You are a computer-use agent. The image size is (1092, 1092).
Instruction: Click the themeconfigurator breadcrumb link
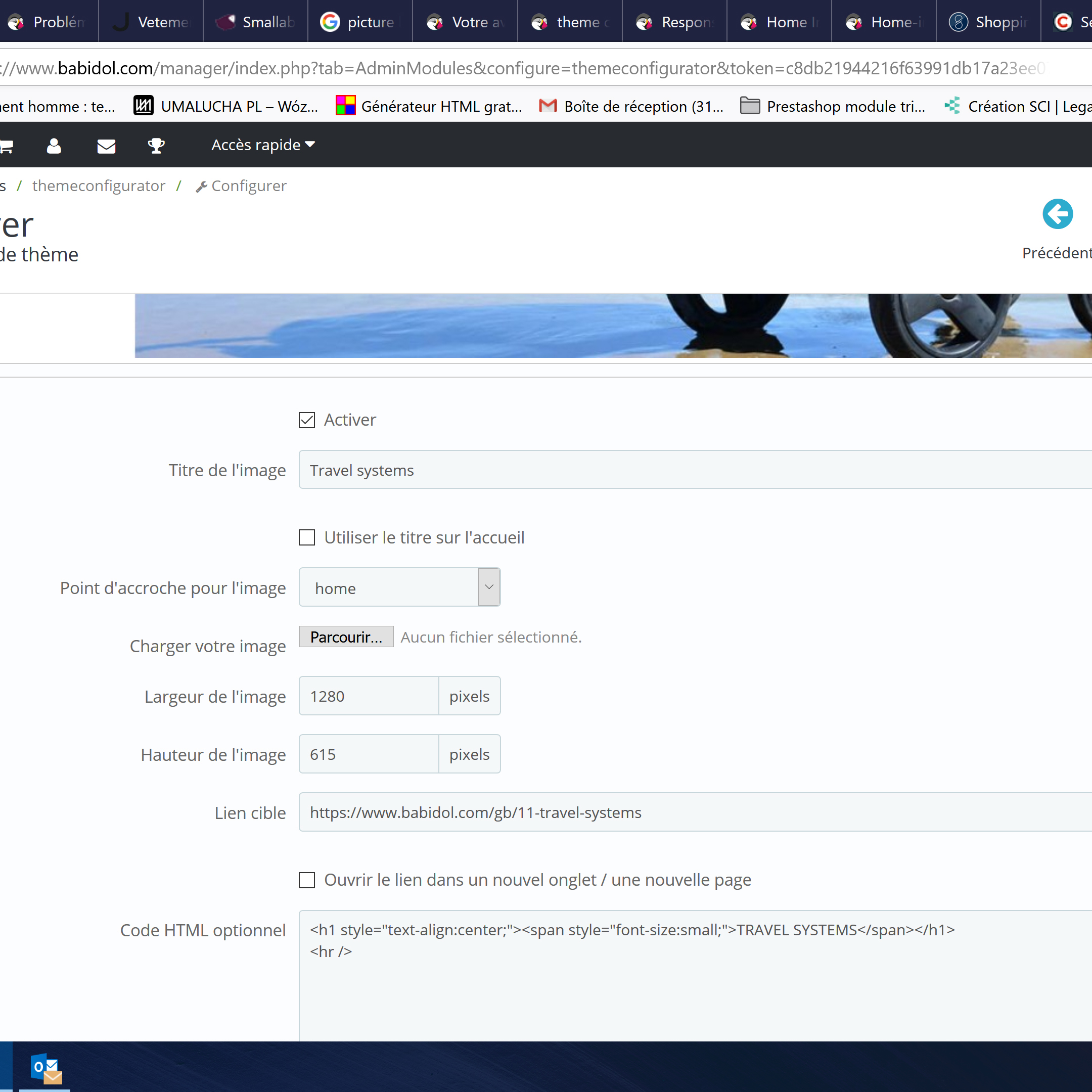(x=99, y=186)
